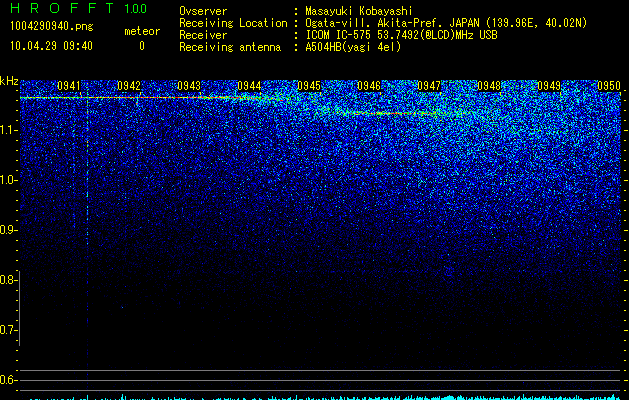Click the 0.9 kHz axis label
Viewport: 629px width, 400px height.
coord(8,230)
